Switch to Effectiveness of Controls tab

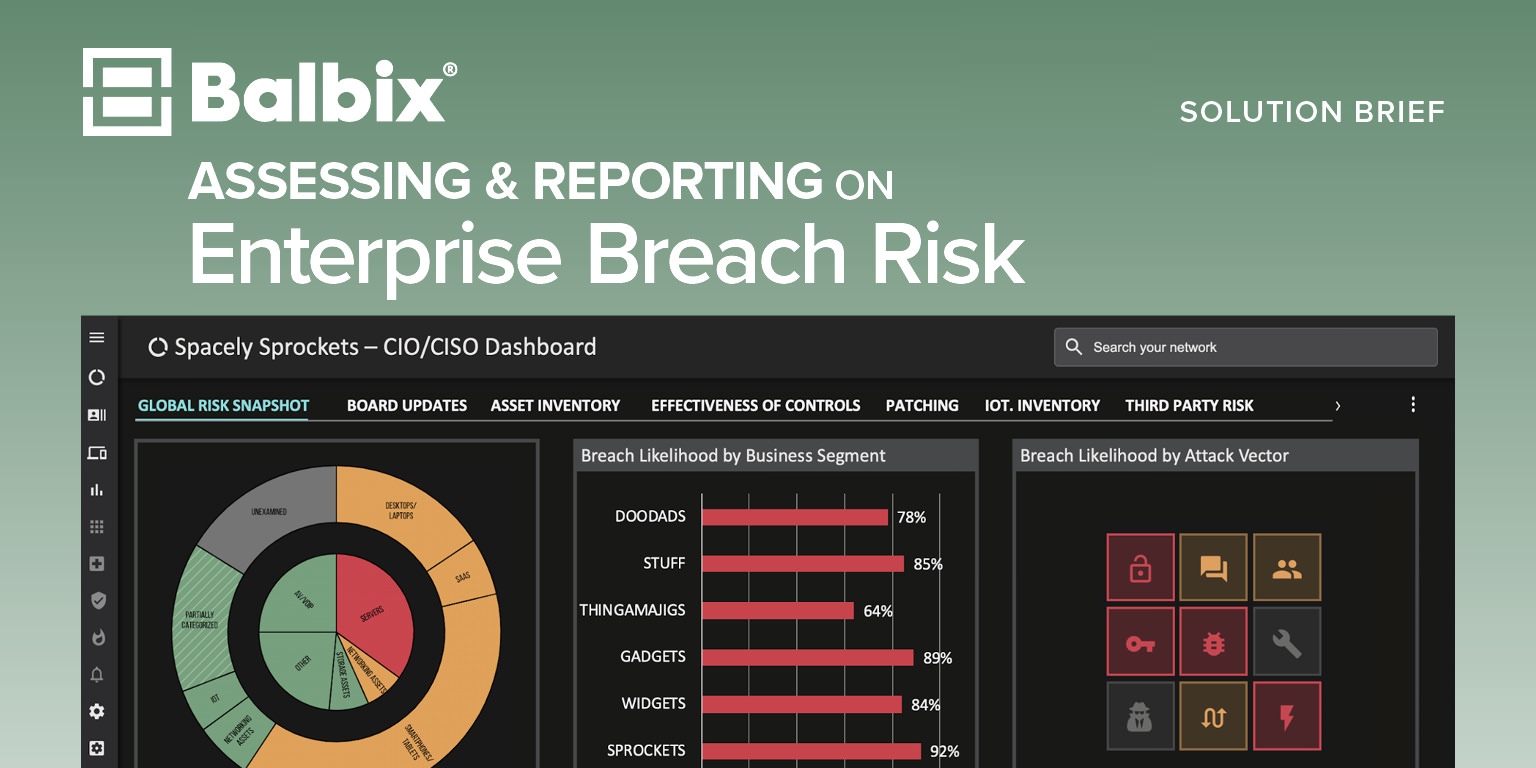(x=756, y=406)
